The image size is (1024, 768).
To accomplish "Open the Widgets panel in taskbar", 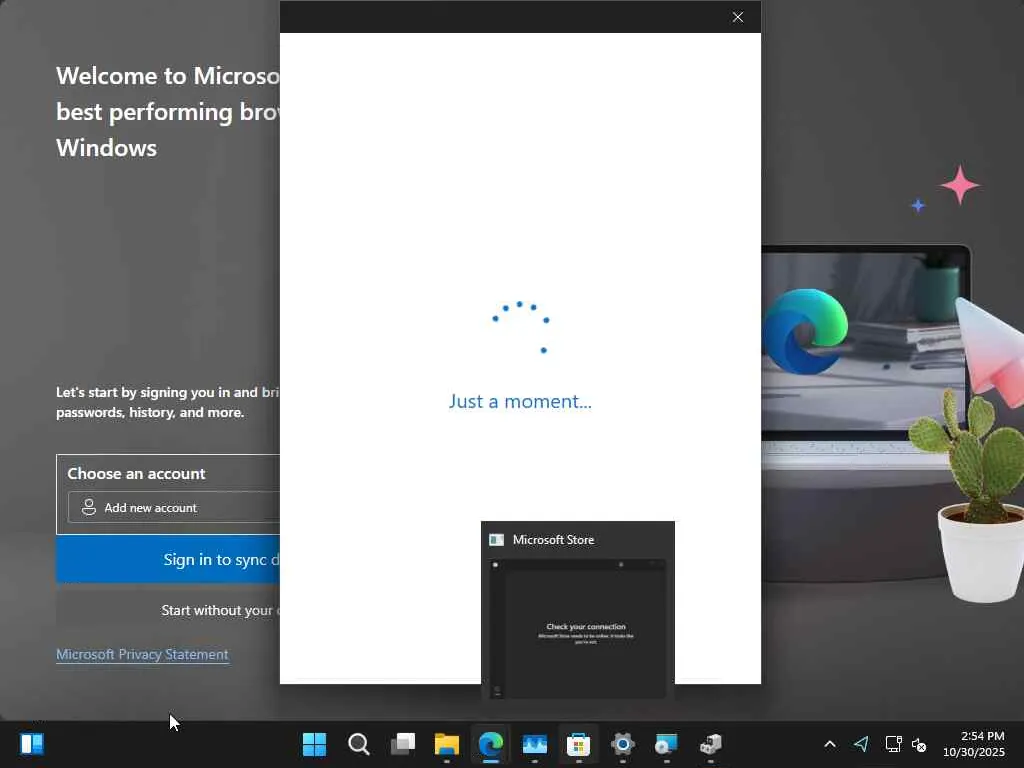I will click(x=31, y=744).
